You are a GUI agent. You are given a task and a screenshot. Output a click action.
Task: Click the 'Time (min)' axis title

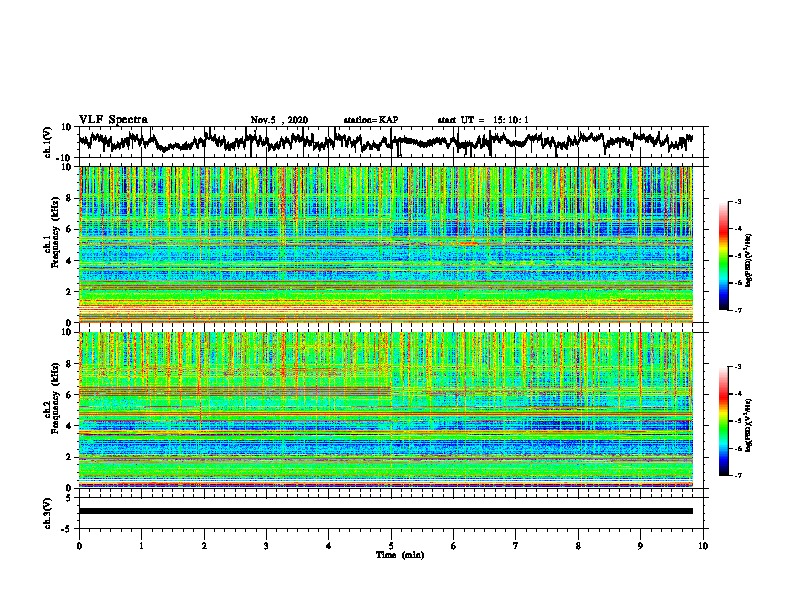400,555
